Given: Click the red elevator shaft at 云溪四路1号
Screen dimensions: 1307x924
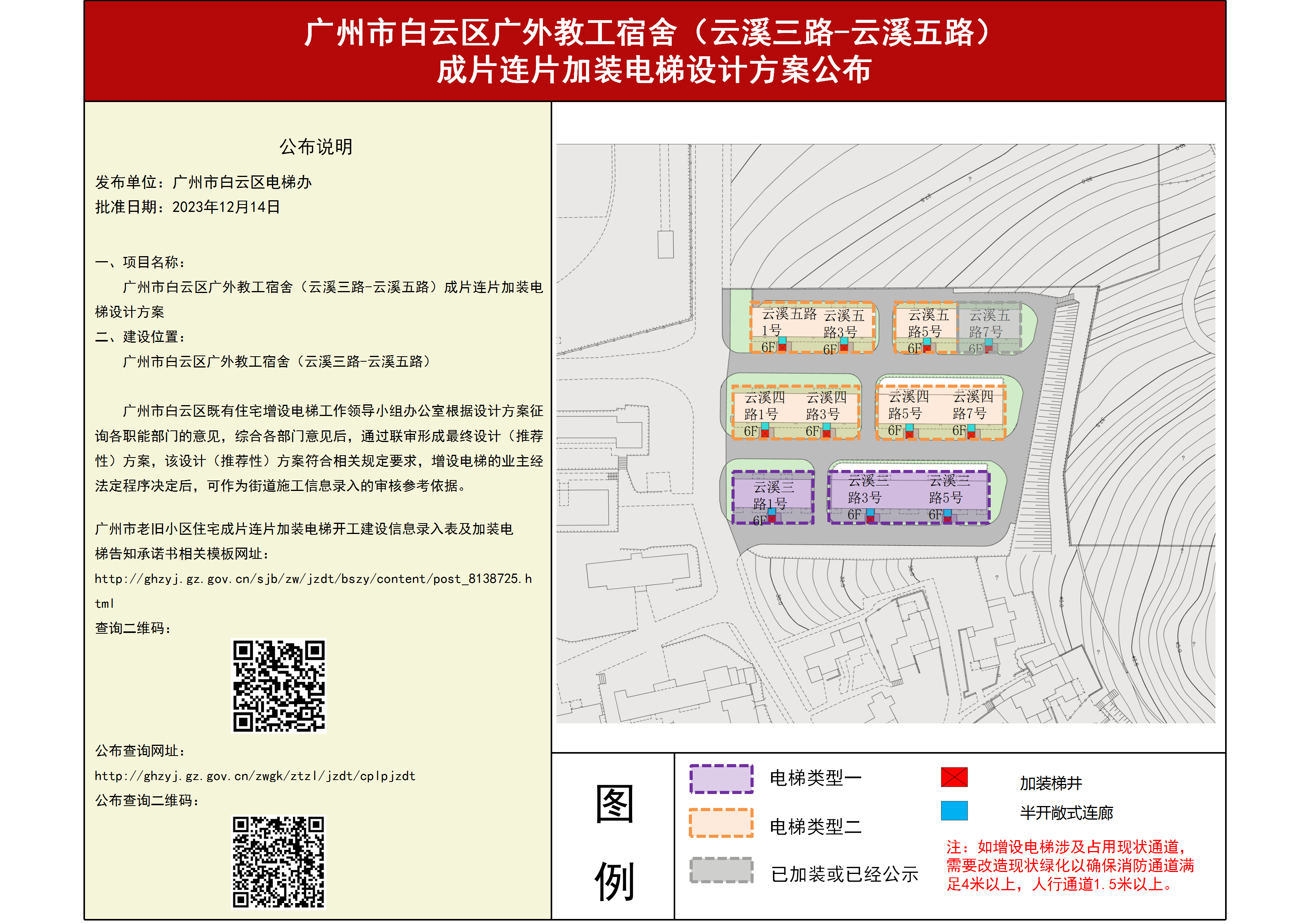Looking at the screenshot, I should click(764, 433).
